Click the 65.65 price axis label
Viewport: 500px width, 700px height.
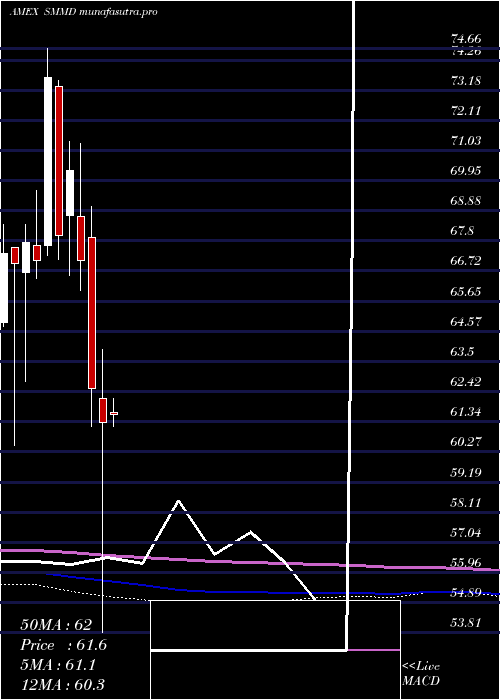point(467,292)
